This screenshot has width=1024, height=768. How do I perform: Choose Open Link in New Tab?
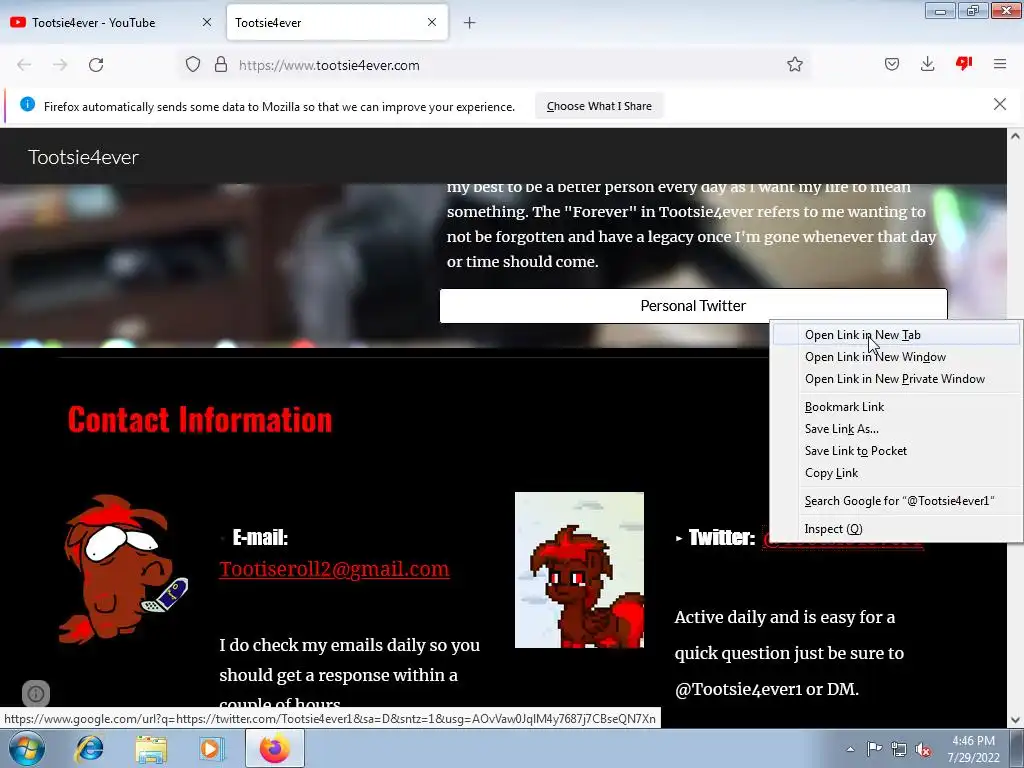(x=896, y=335)
